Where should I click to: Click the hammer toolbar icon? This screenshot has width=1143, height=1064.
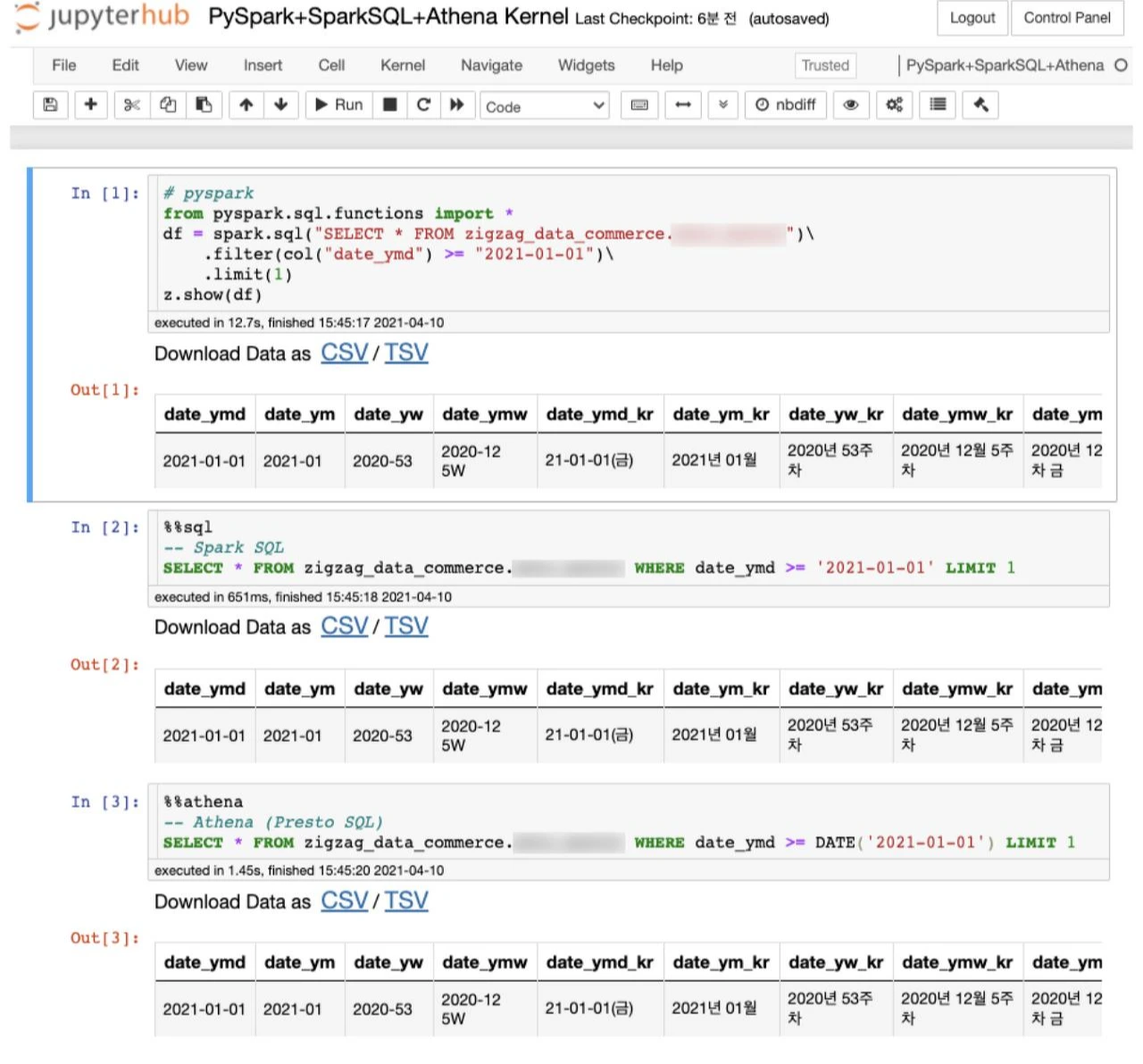[980, 105]
